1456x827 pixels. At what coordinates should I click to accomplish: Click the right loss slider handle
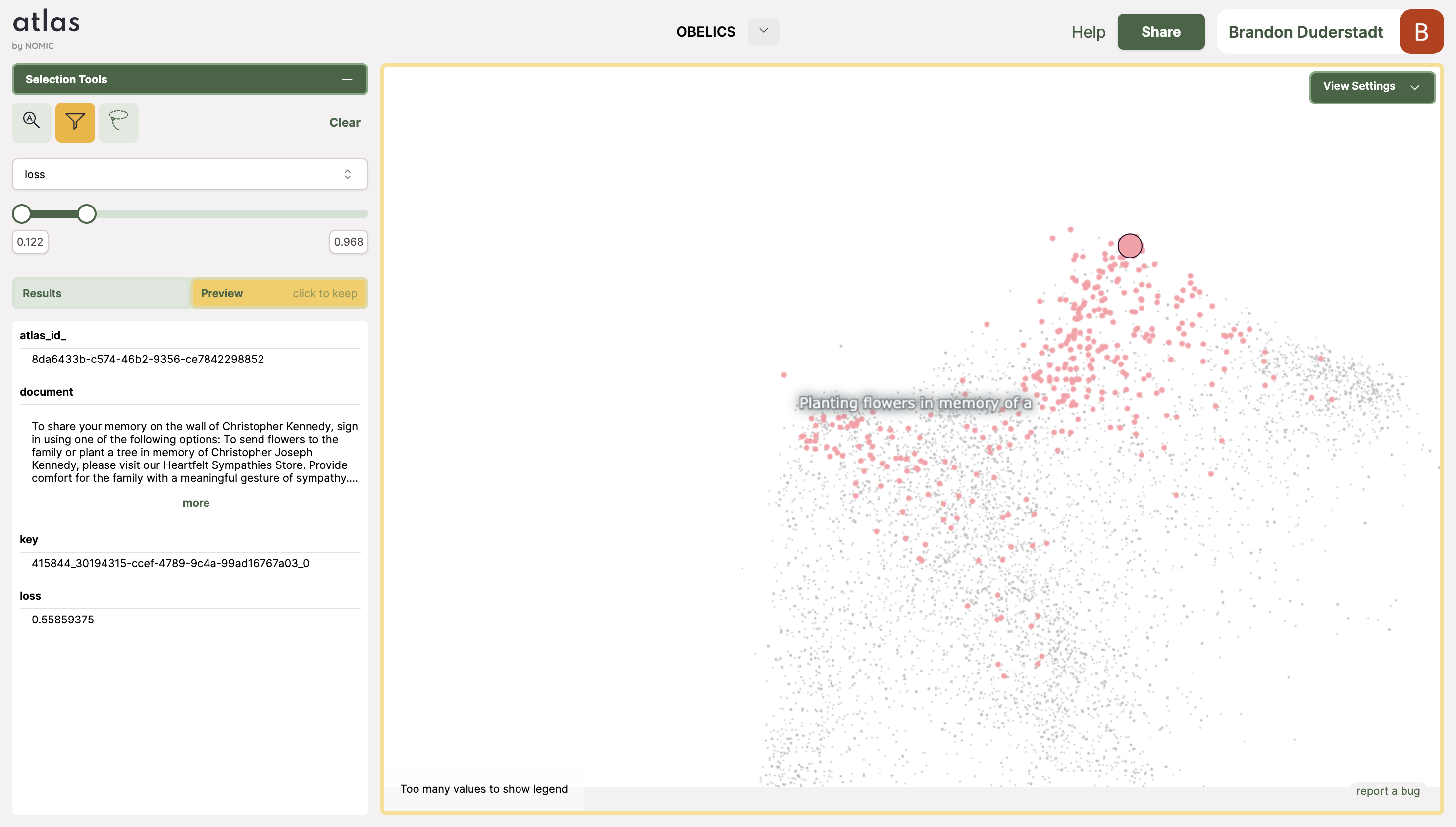[86, 214]
